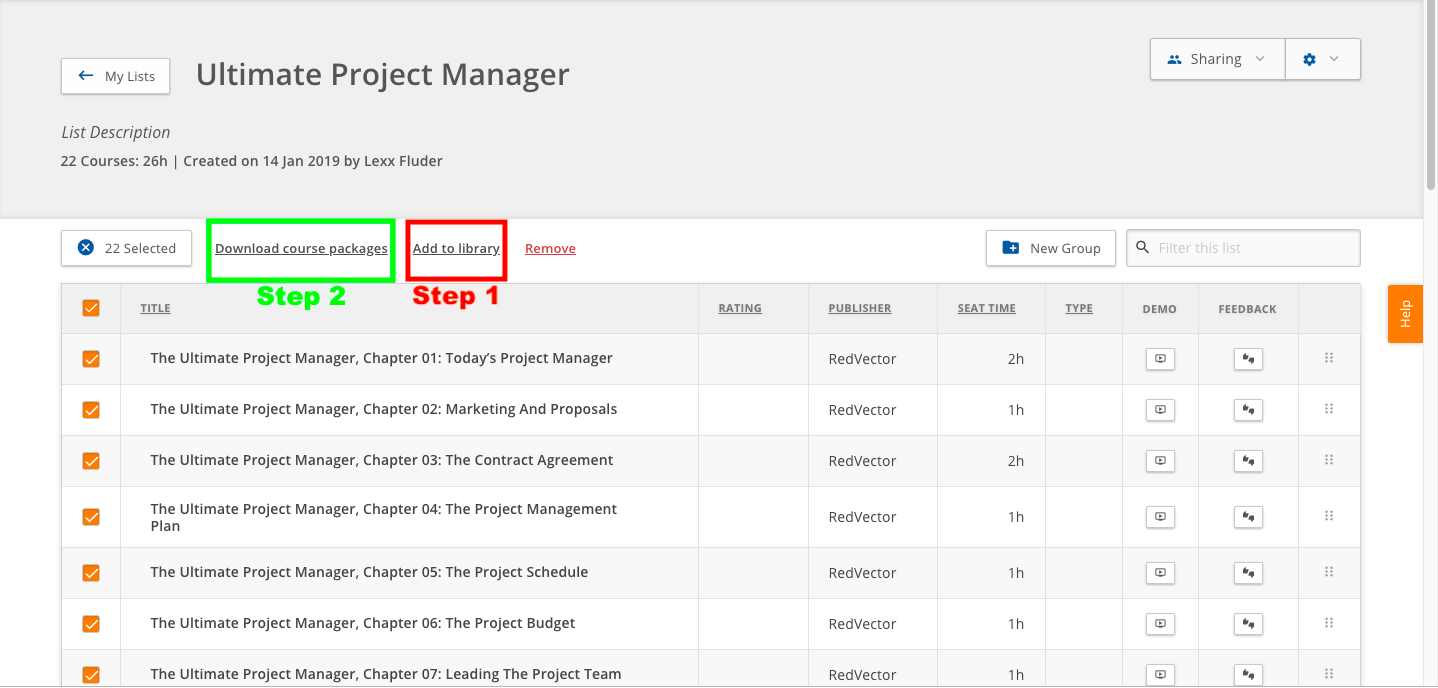
Task: Clear selection with 22 Selected button
Action: (126, 248)
